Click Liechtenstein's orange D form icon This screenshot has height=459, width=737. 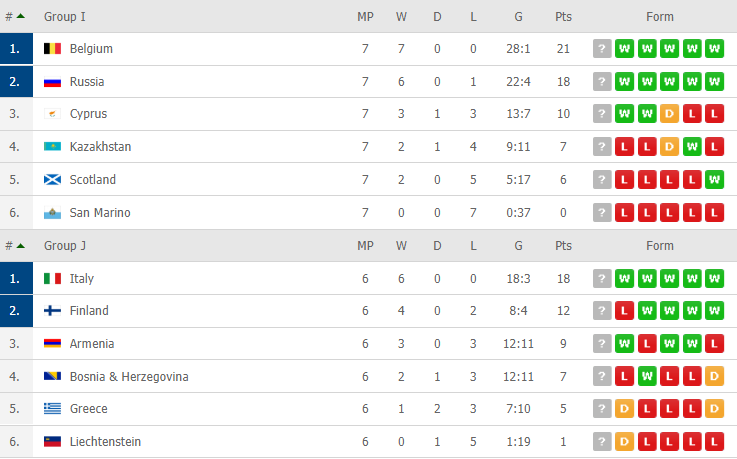tap(624, 442)
